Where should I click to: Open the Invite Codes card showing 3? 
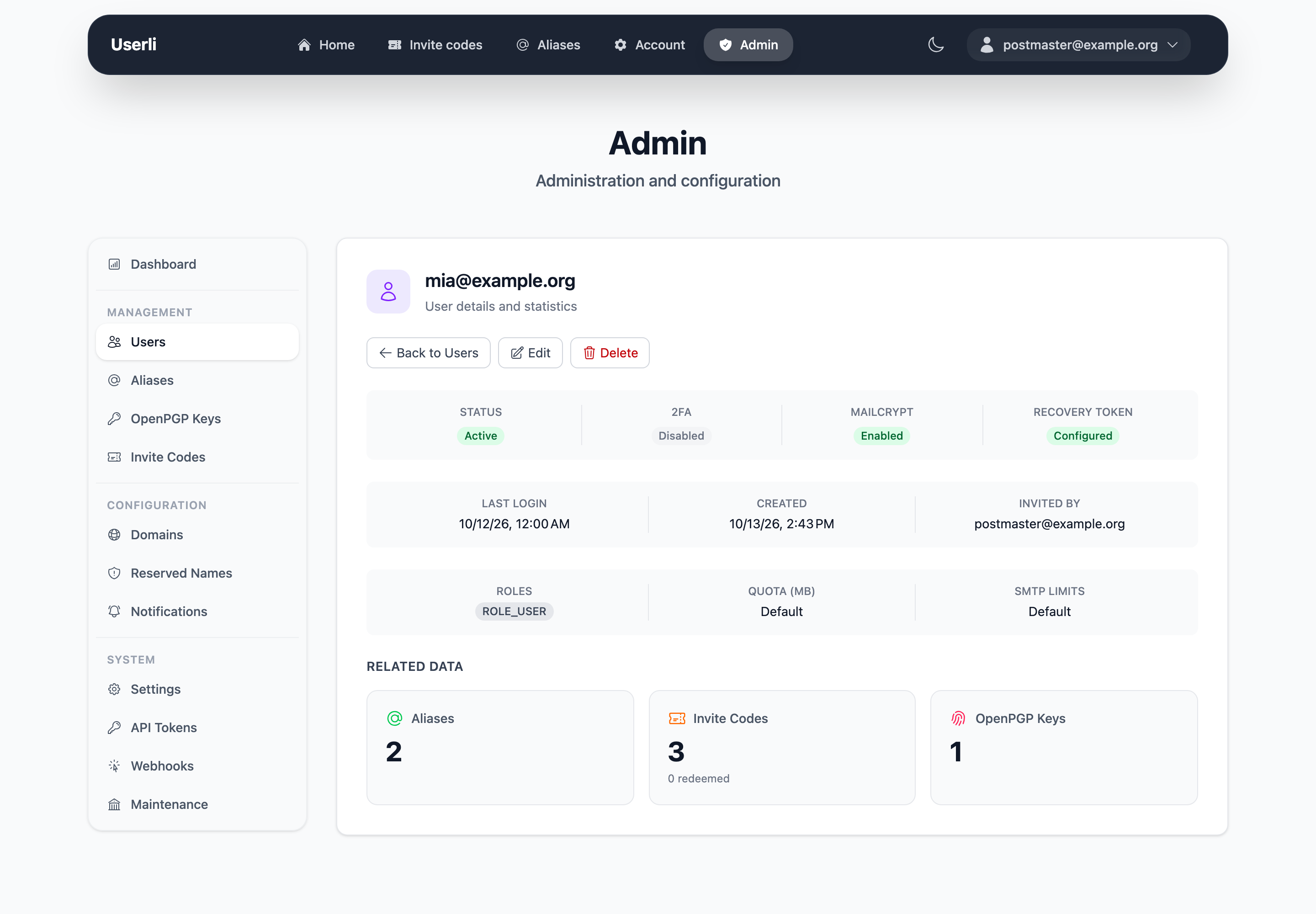pos(782,747)
